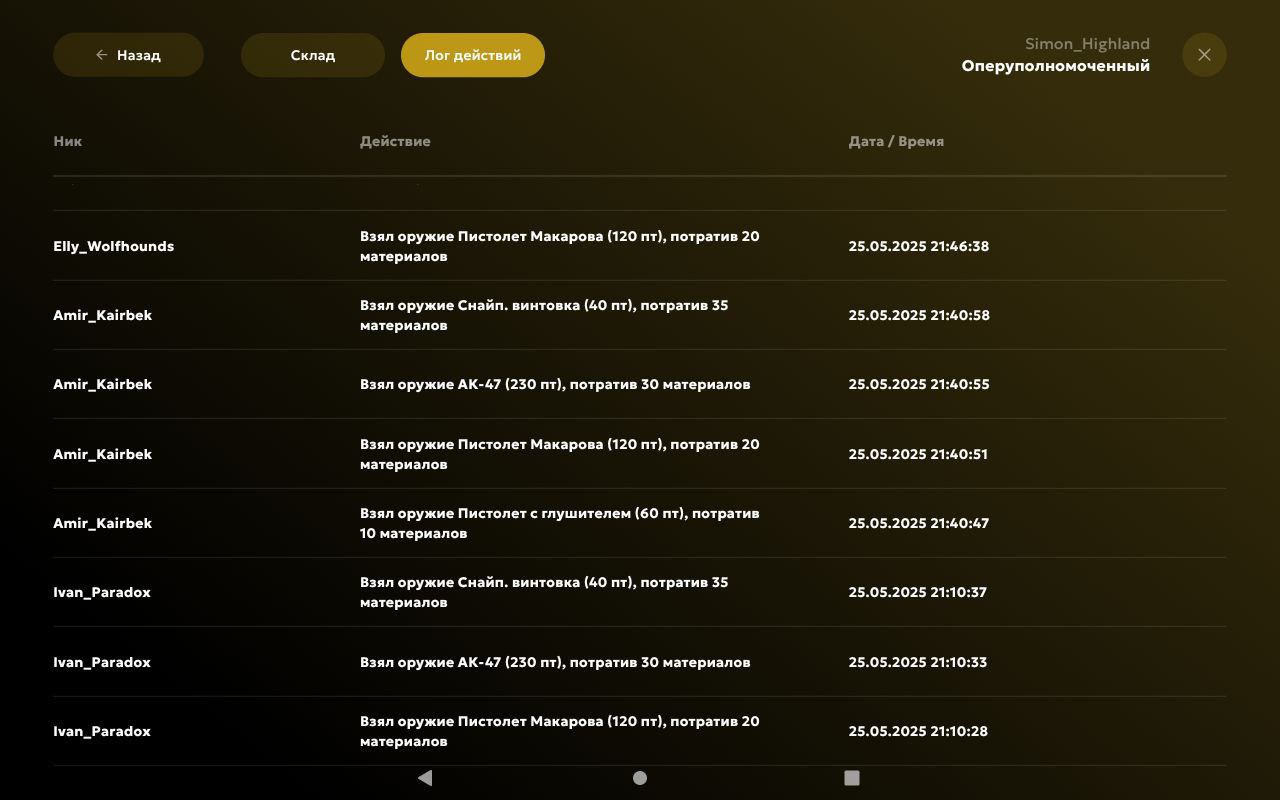Screen dimensions: 1280x800
Task: Click Amir_Kairbek in the 21:40:58 row
Action: pos(103,315)
